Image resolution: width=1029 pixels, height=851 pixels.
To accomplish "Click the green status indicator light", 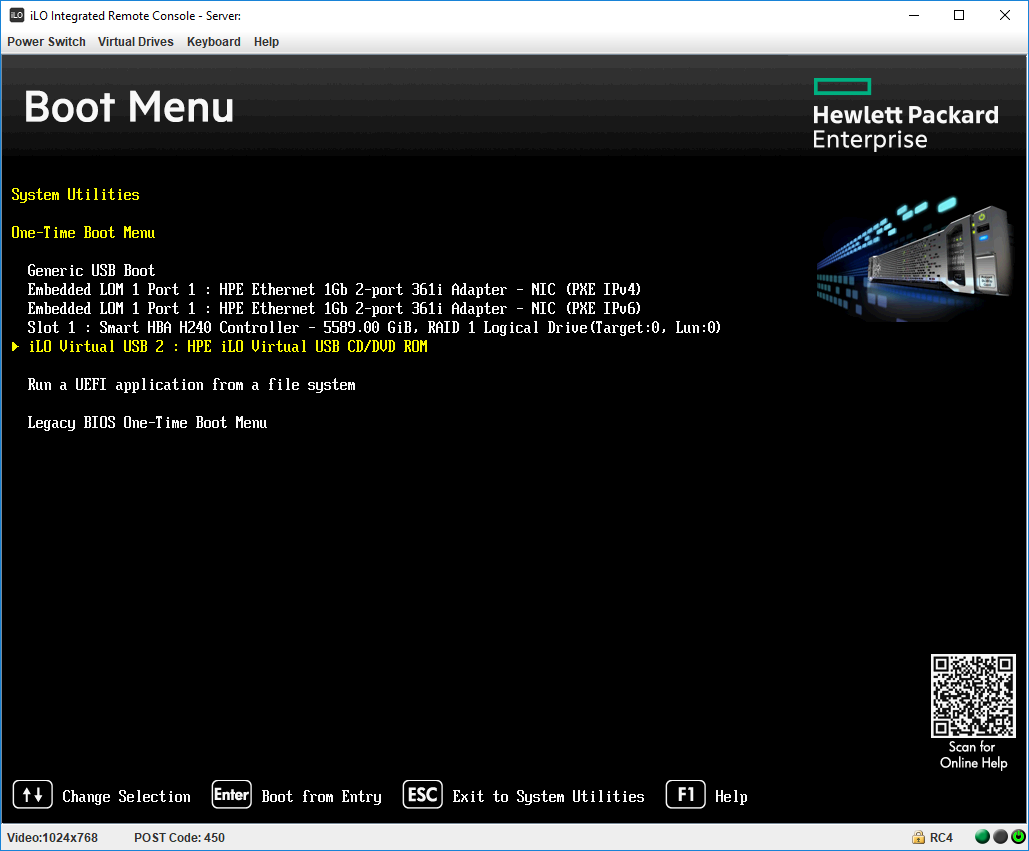I will (x=982, y=837).
